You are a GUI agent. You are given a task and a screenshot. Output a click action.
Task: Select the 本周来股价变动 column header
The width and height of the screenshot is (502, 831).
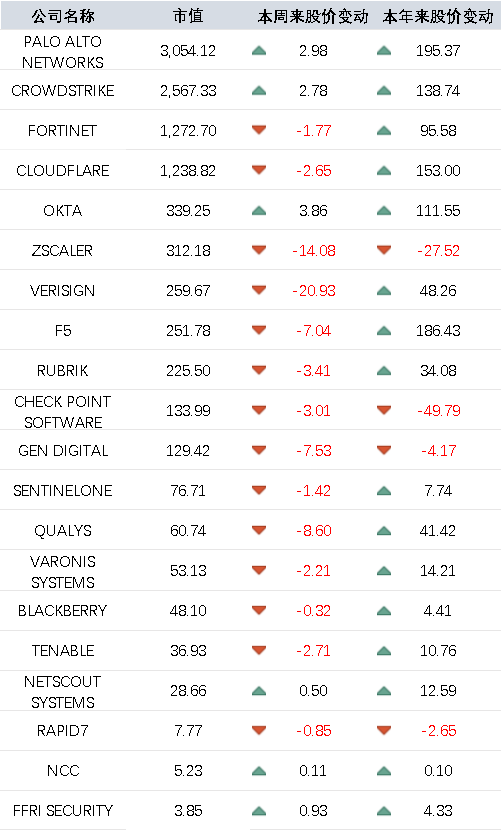[313, 16]
